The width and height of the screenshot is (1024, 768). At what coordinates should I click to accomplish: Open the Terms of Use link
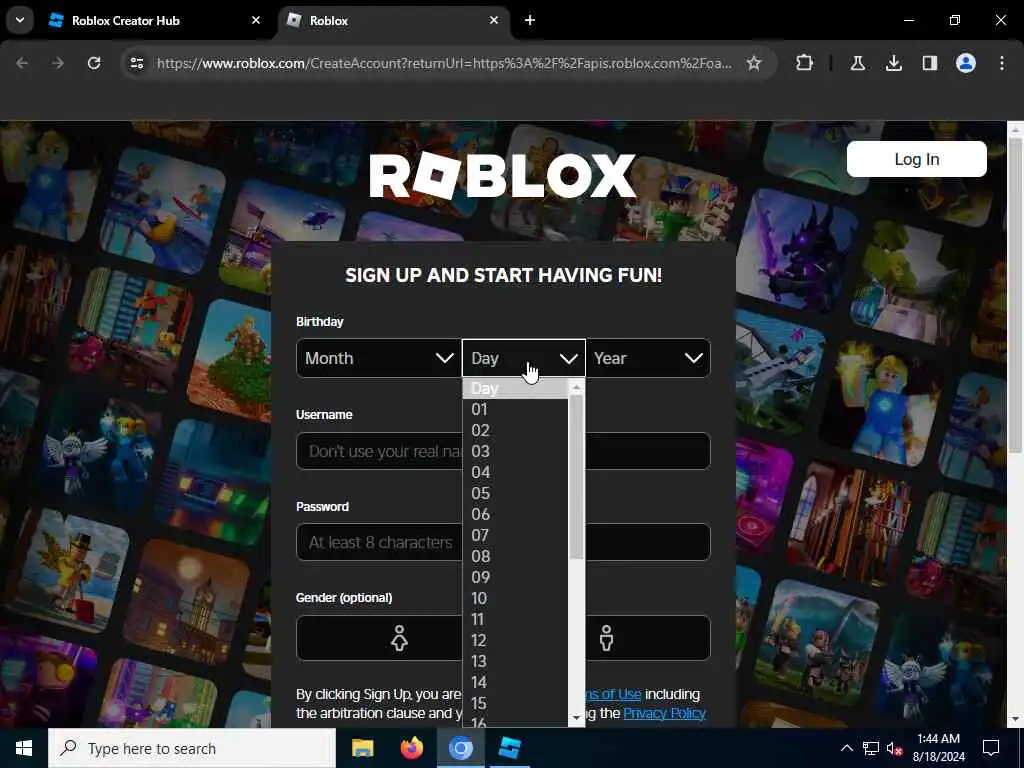613,694
